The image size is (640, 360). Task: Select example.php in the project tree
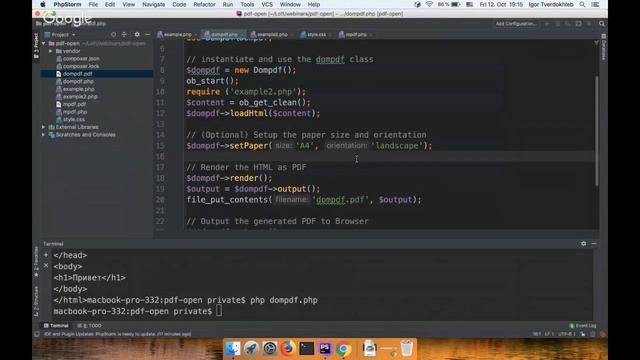point(78,89)
